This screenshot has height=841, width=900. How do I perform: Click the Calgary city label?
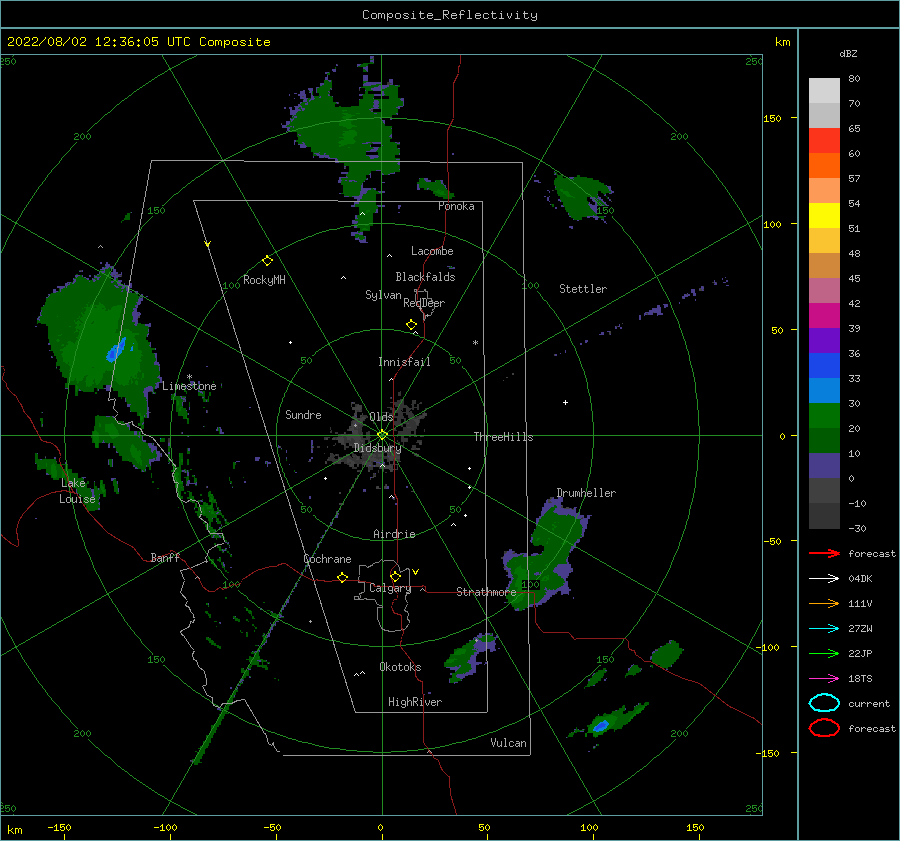(x=390, y=588)
